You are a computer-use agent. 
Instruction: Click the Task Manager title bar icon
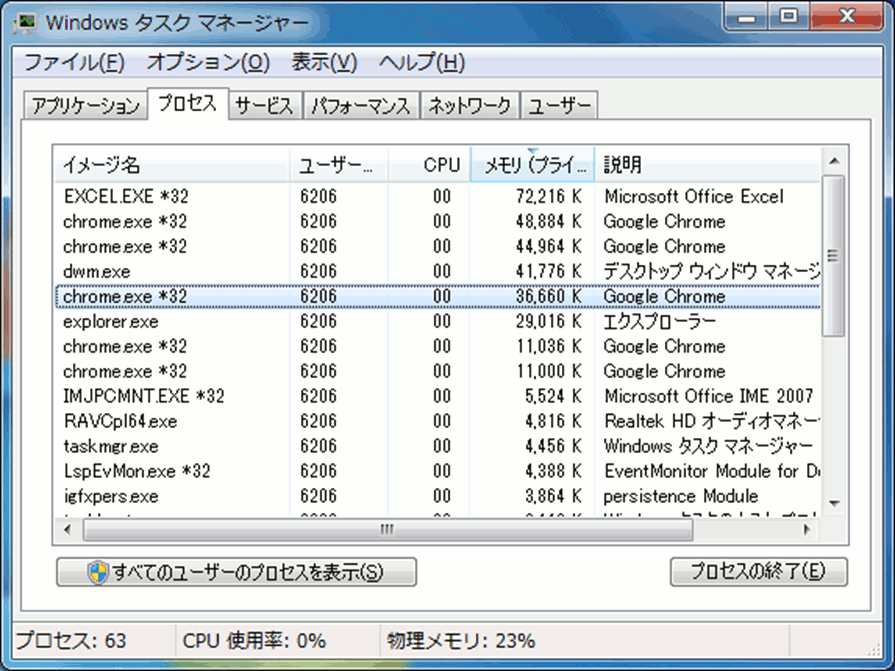pos(27,21)
